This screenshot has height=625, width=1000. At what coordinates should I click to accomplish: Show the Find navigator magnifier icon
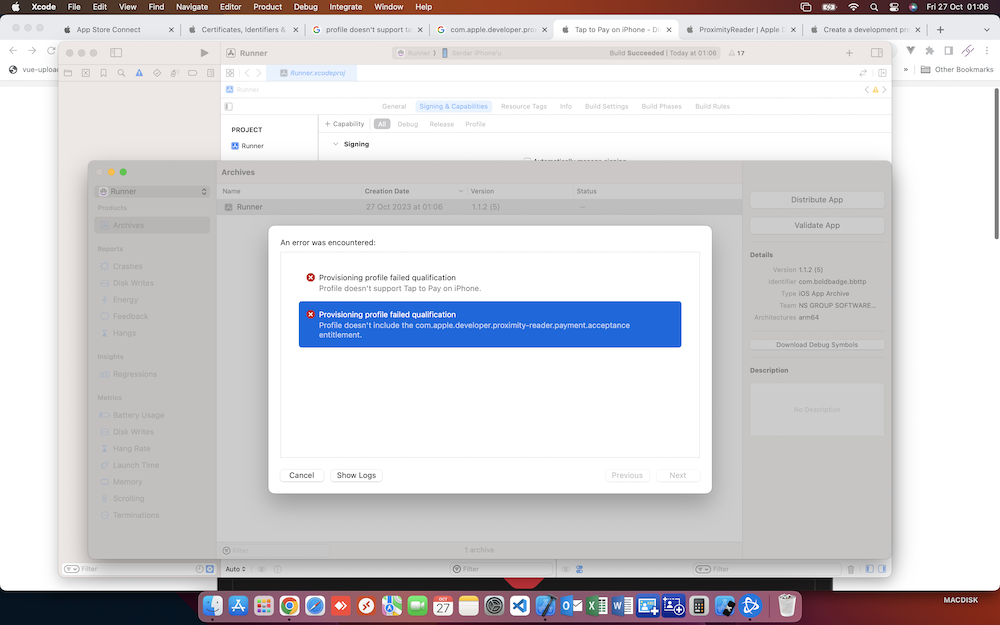[121, 73]
